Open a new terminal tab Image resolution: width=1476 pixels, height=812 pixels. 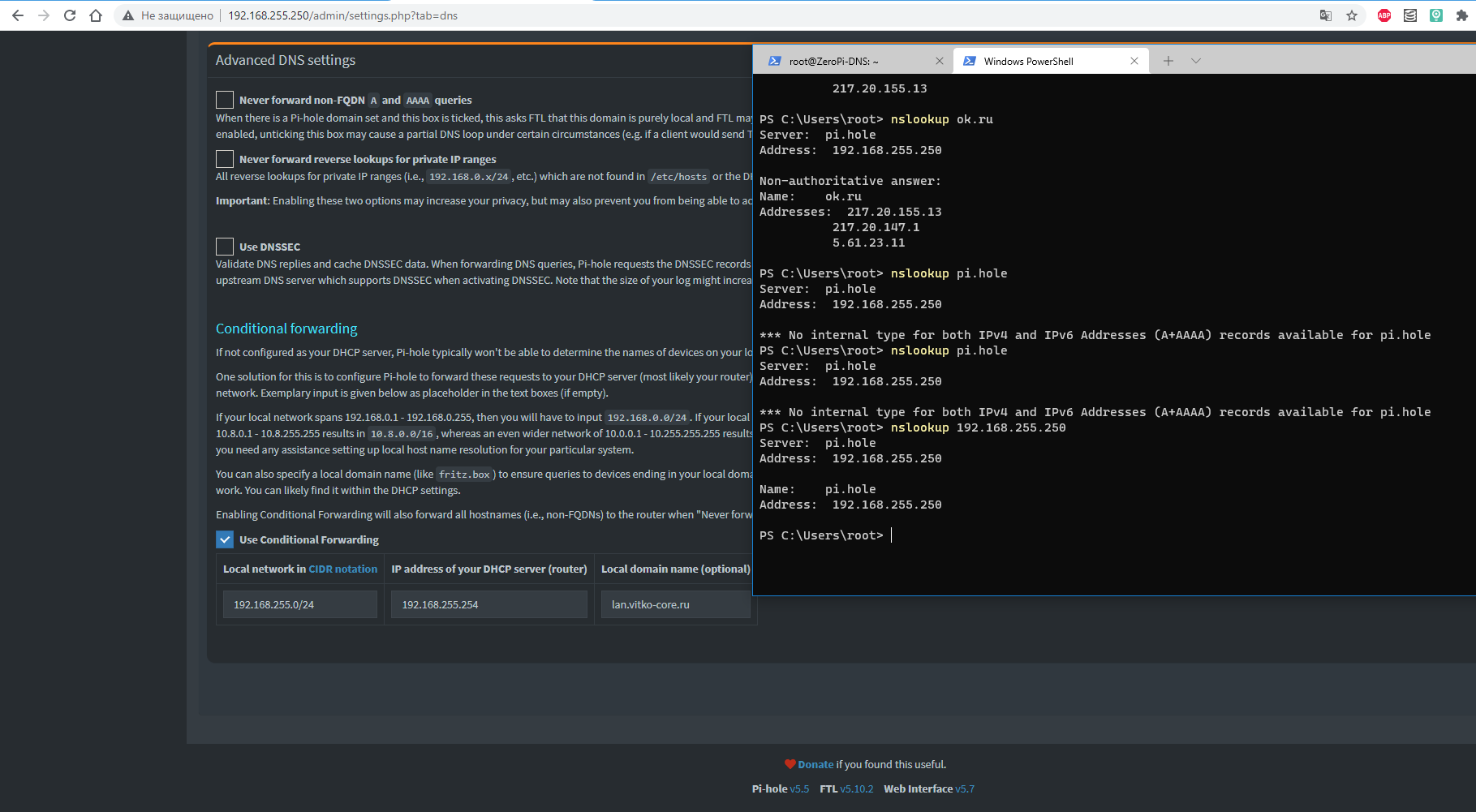1168,61
